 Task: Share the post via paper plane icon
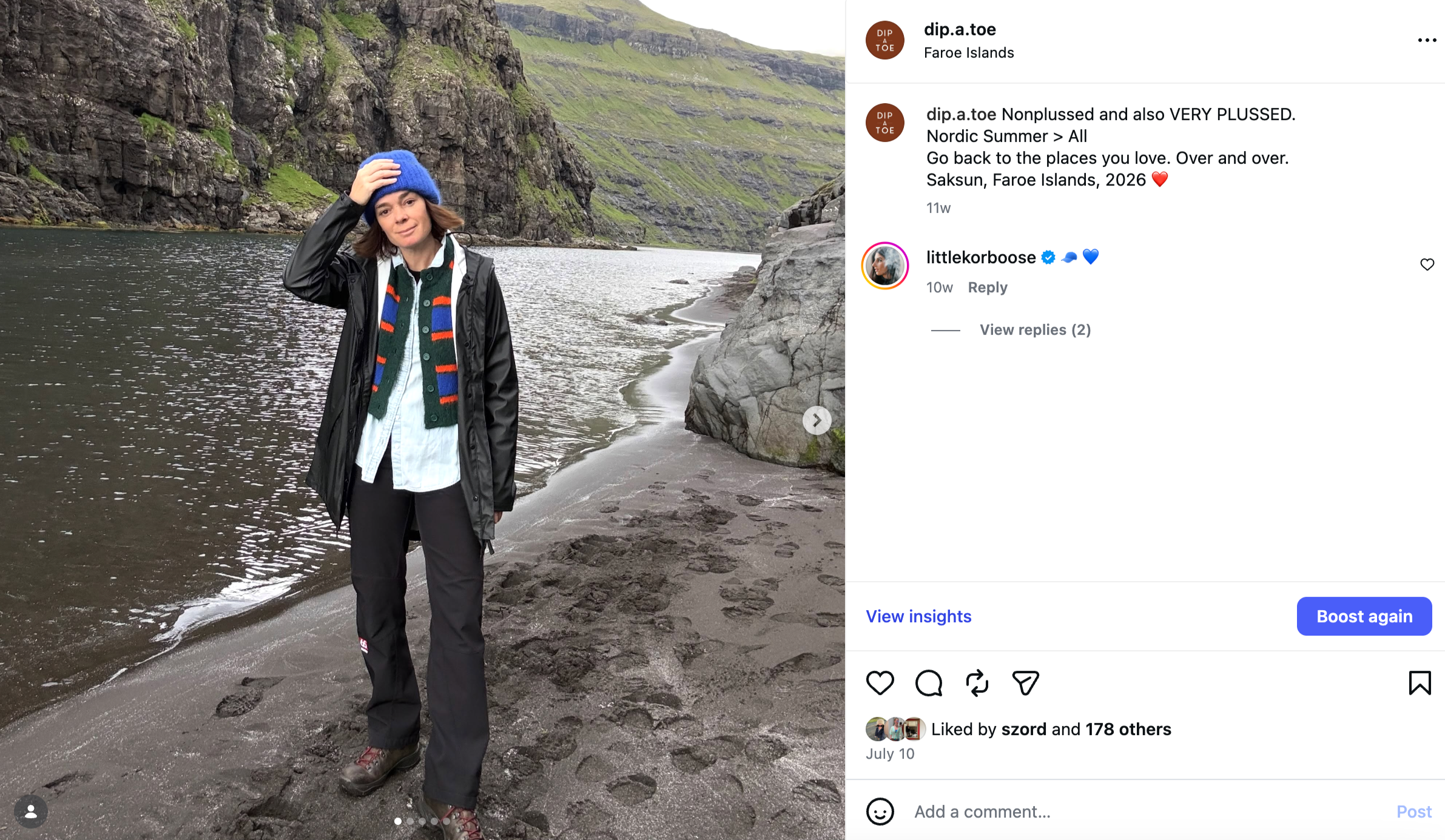(1025, 683)
